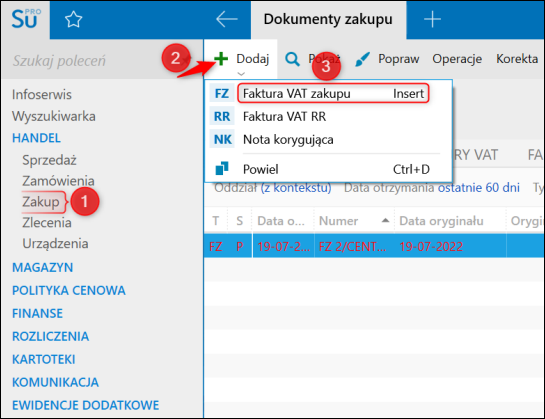Click the magnifier Pokaż icon
The width and height of the screenshot is (545, 419).
point(292,59)
